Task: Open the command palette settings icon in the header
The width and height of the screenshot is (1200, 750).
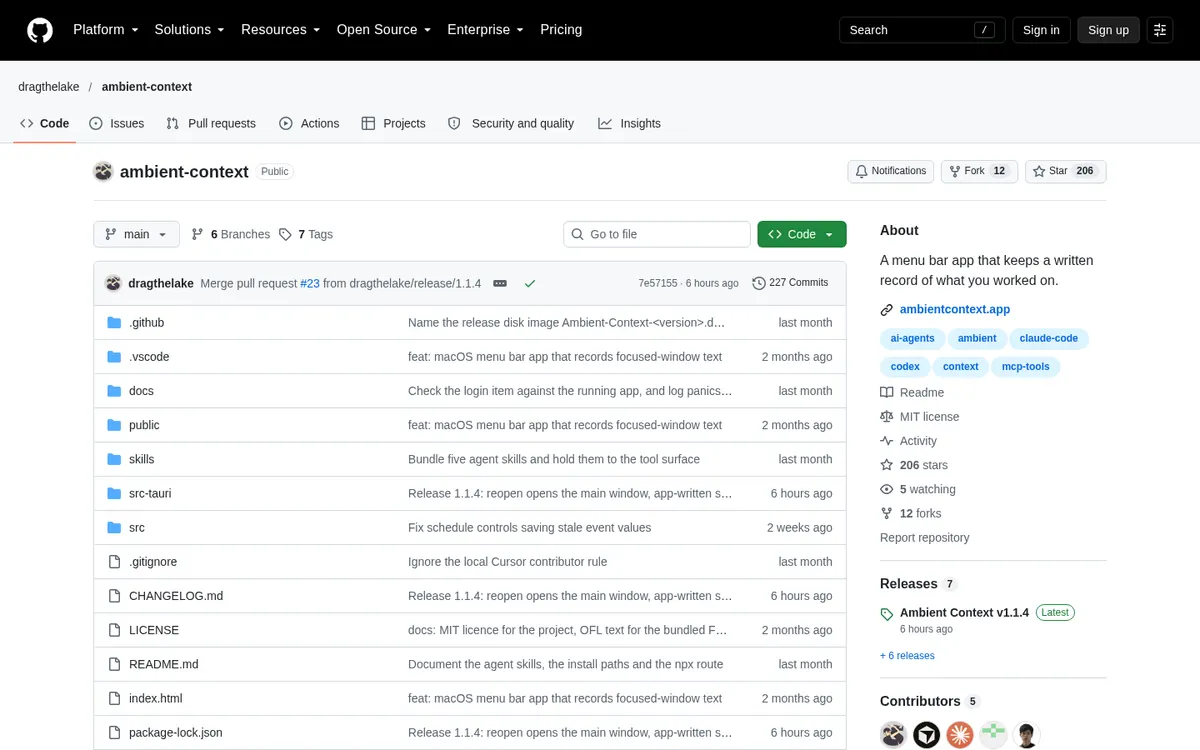Action: pyautogui.click(x=1160, y=30)
